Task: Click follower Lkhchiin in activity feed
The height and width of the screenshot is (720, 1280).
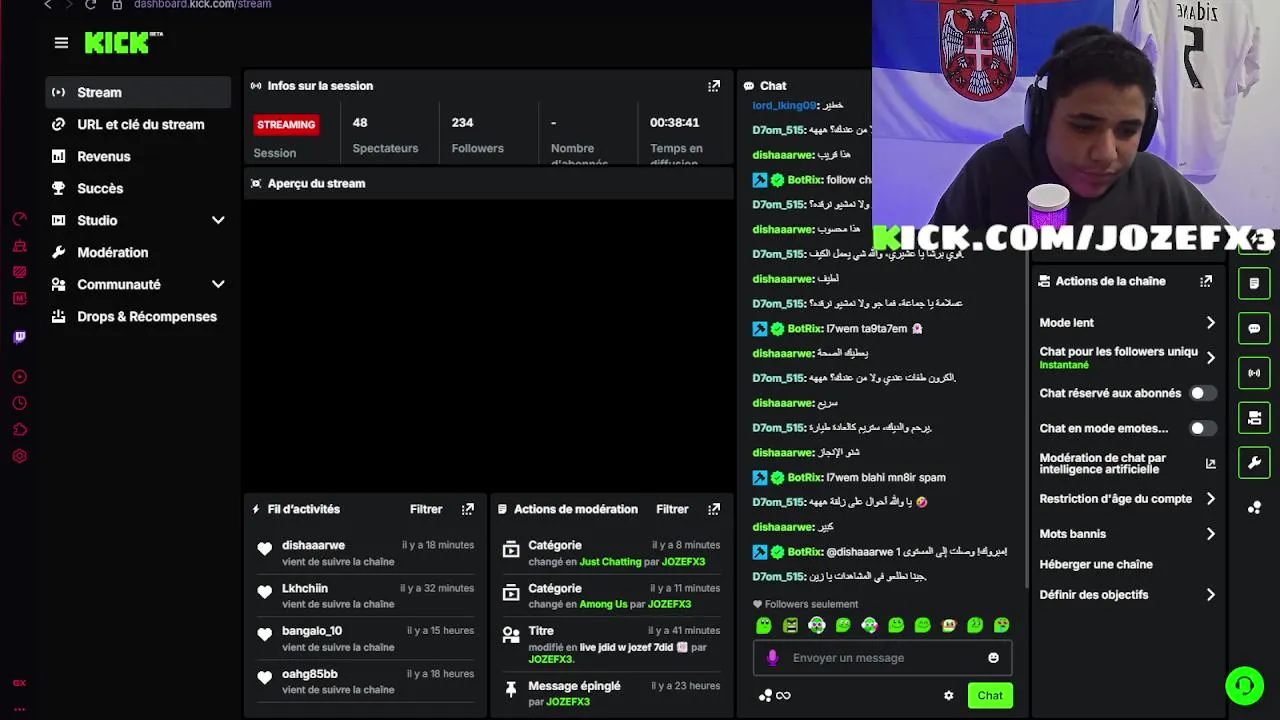Action: point(305,589)
